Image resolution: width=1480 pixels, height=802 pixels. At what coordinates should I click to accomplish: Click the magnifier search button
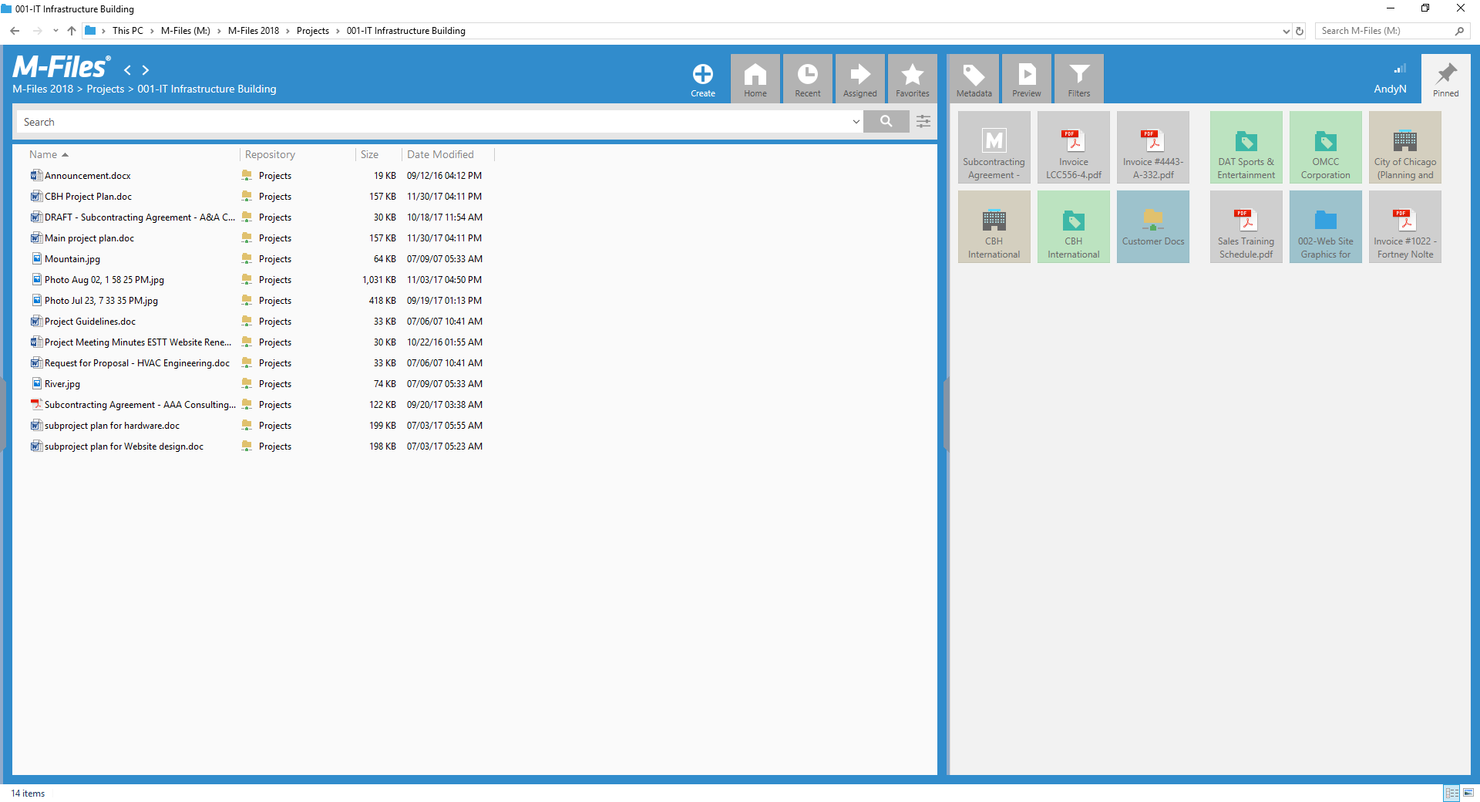[x=886, y=122]
